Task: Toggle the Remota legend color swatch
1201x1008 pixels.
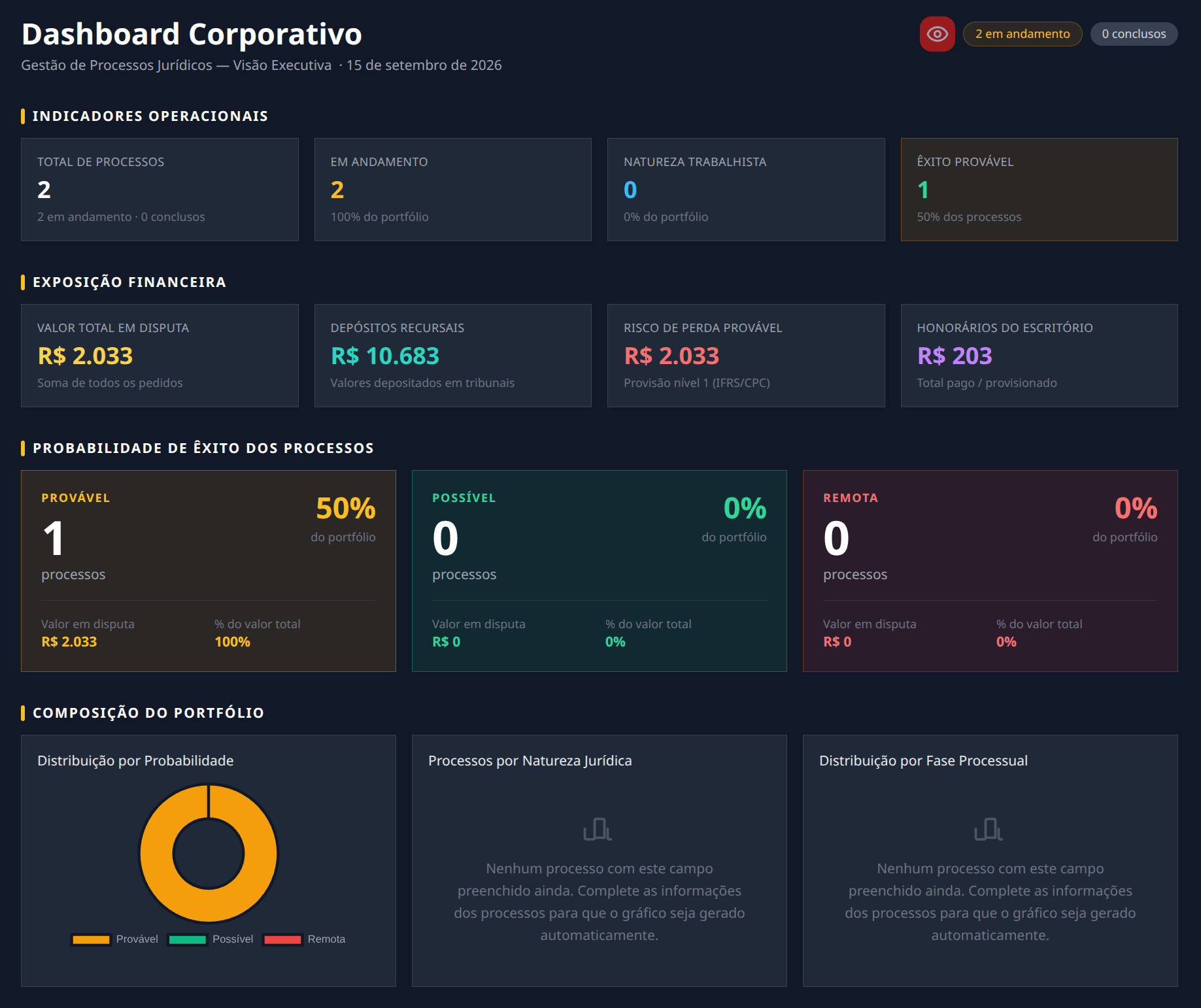Action: [x=282, y=939]
